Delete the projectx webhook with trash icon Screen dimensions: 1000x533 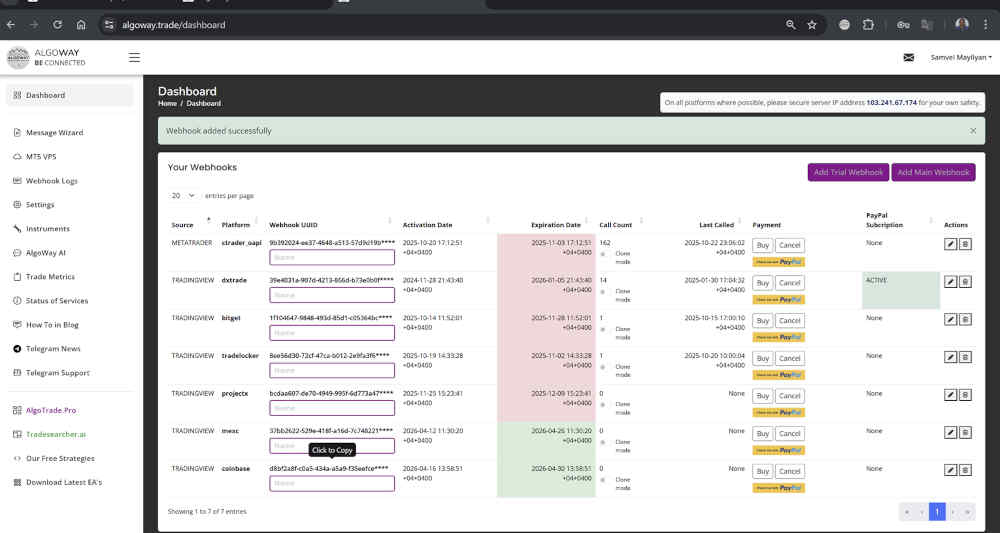(966, 395)
